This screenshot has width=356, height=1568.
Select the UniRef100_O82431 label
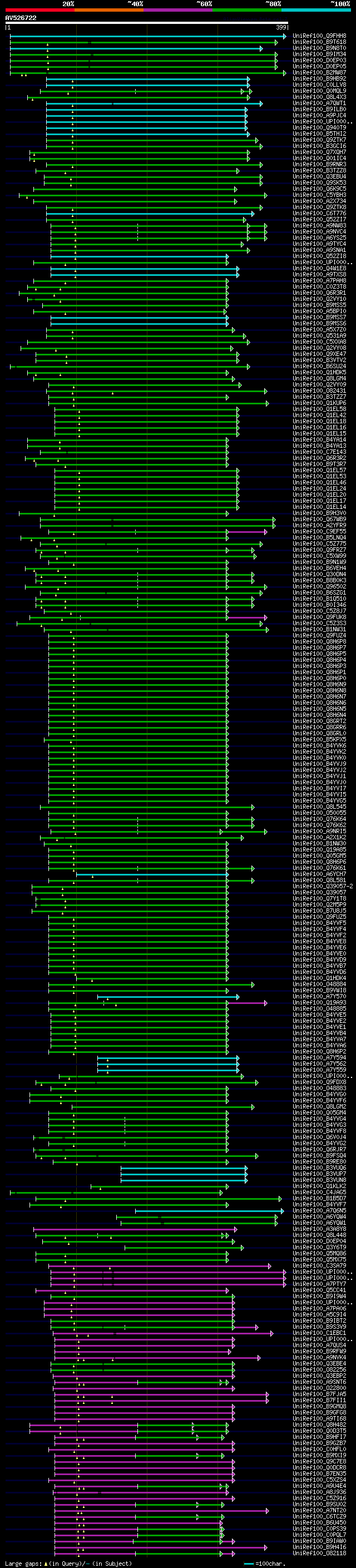pyautogui.click(x=319, y=391)
